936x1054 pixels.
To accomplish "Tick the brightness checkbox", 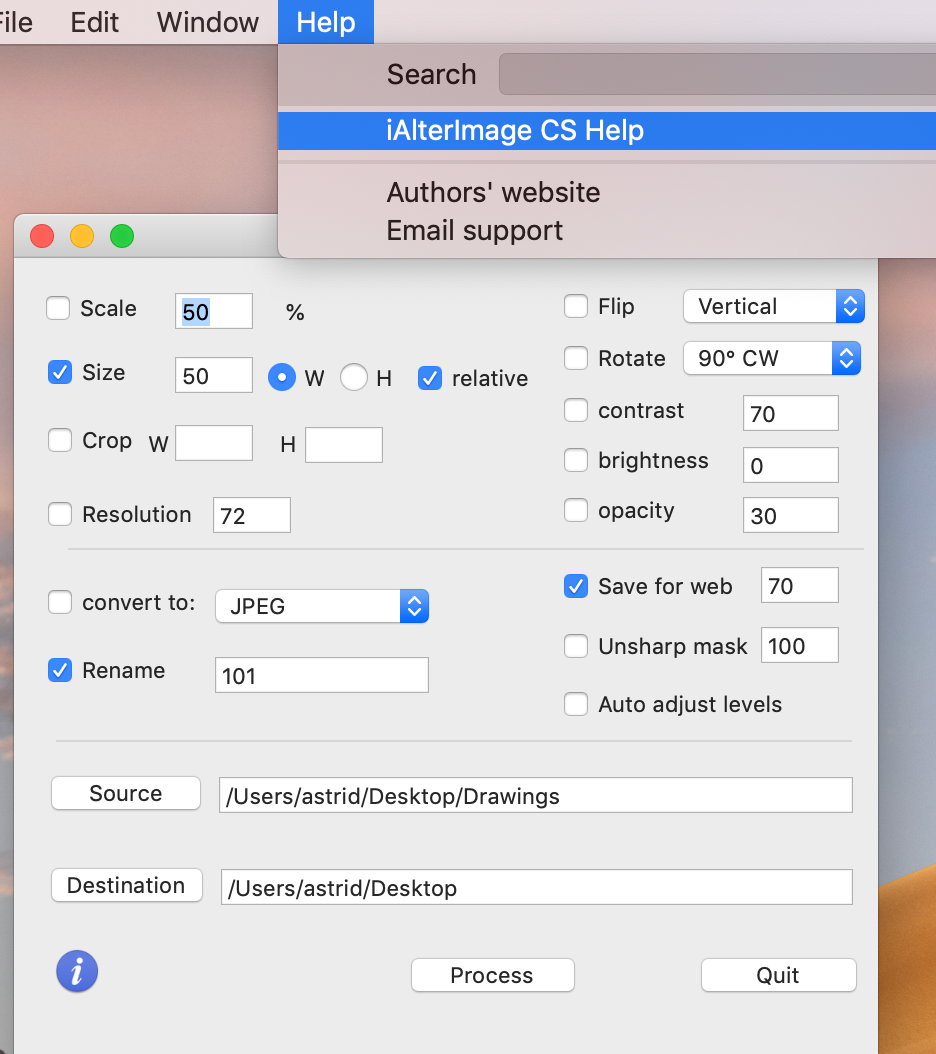I will coord(576,460).
